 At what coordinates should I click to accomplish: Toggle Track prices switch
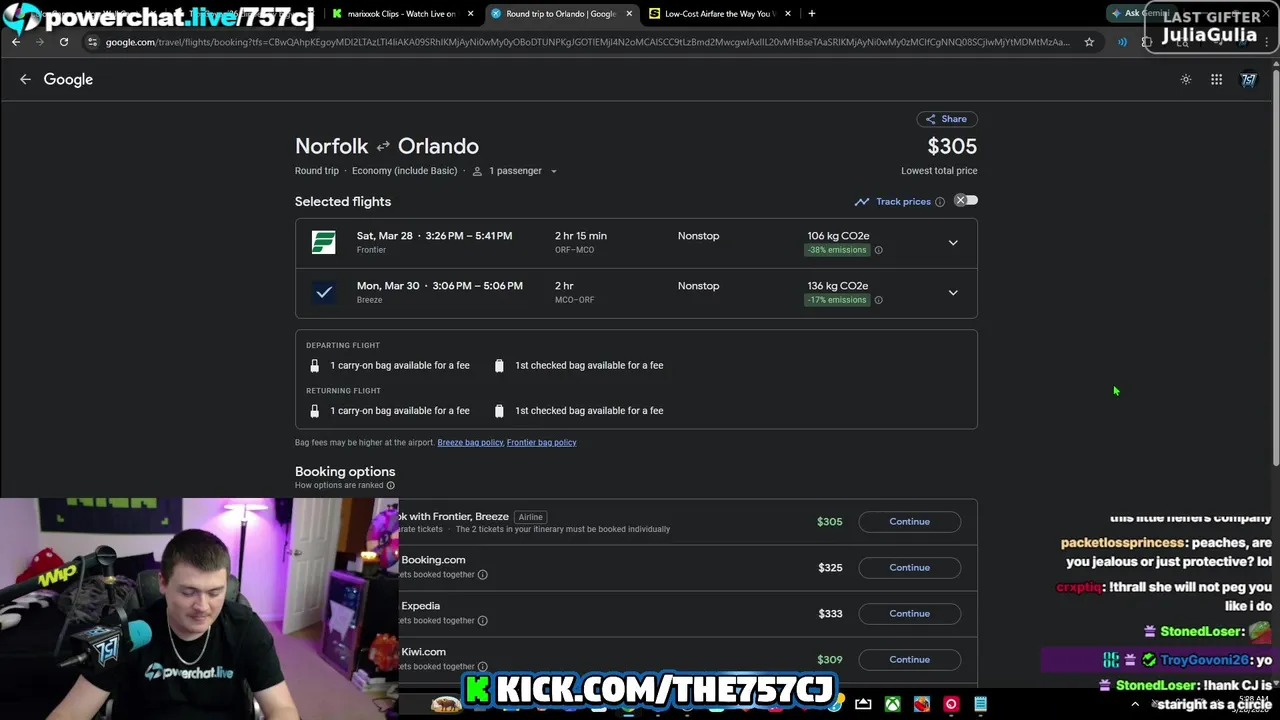click(965, 201)
